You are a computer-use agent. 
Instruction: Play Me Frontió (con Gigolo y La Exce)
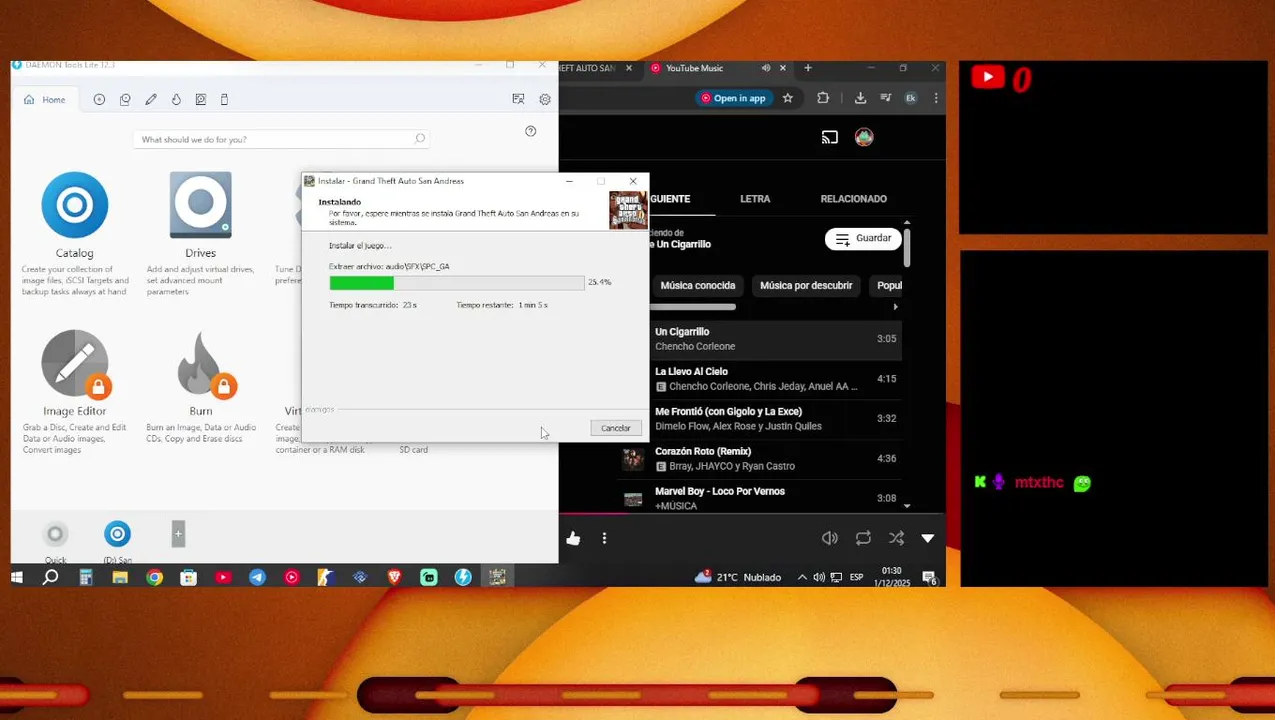(760, 419)
